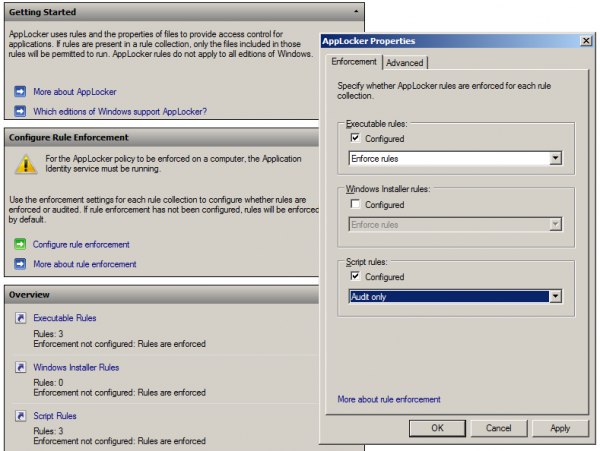Close the AppLocker Properties dialog
This screenshot has height=451, width=600.
586,41
